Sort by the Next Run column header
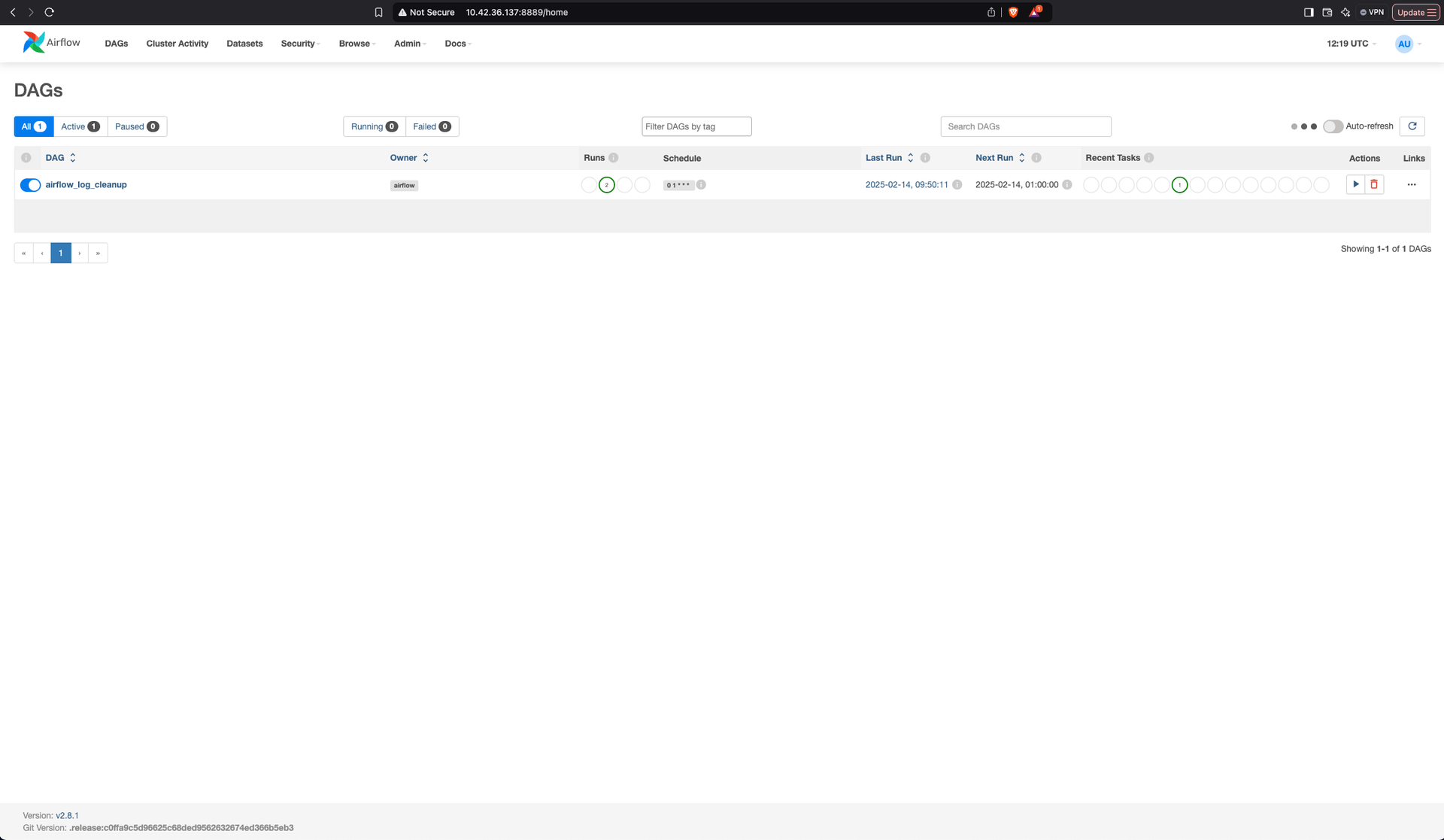 pos(1000,158)
